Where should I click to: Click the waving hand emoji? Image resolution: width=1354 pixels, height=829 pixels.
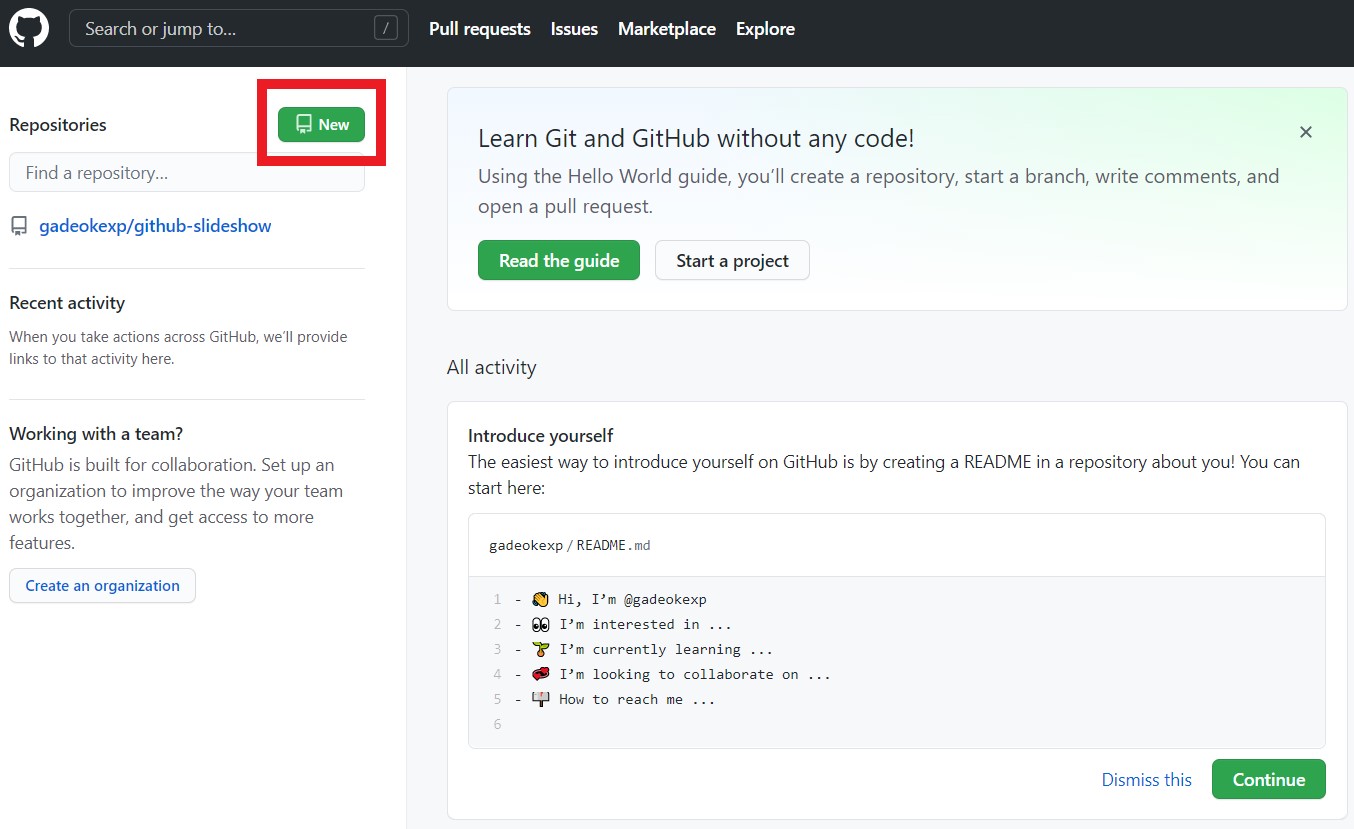point(541,599)
